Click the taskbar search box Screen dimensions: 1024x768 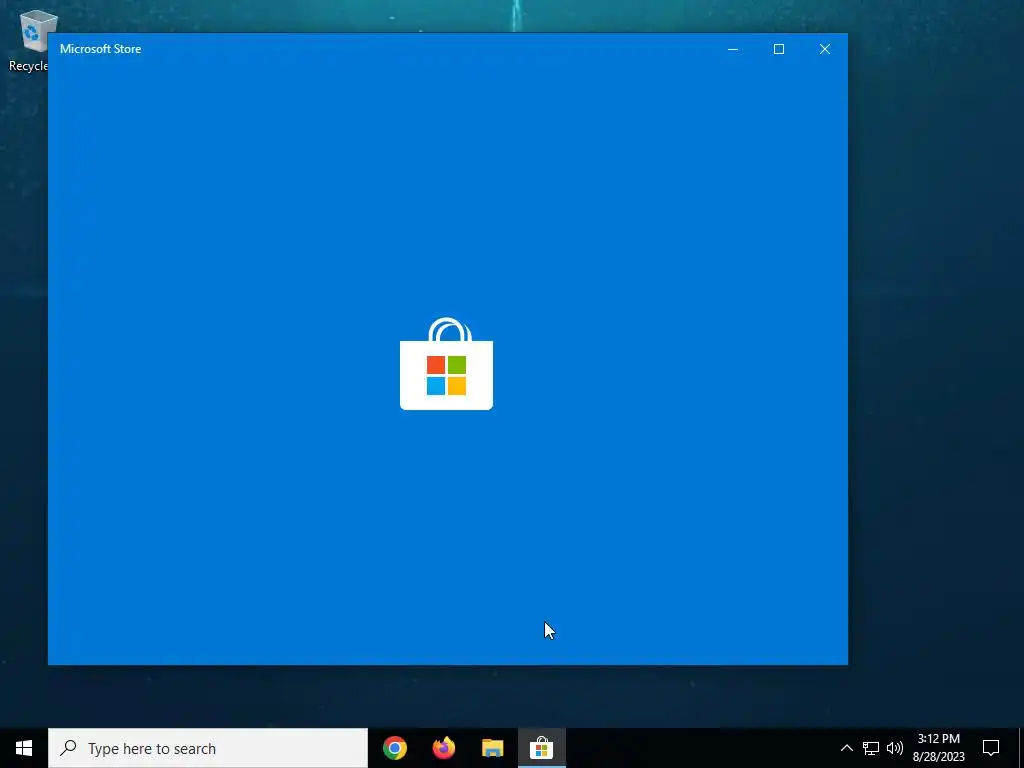point(208,748)
